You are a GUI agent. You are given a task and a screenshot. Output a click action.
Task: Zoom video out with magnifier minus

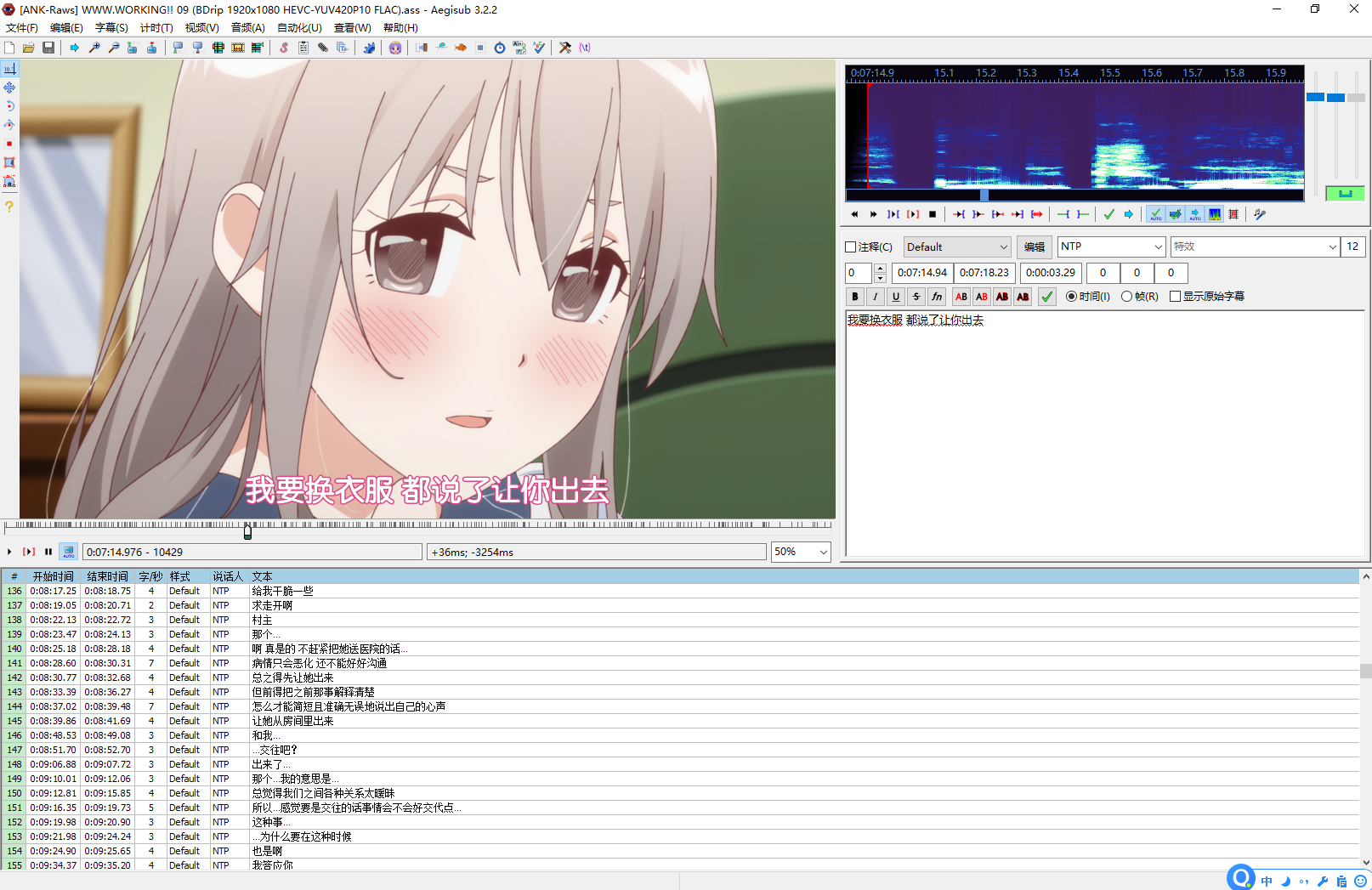(113, 48)
